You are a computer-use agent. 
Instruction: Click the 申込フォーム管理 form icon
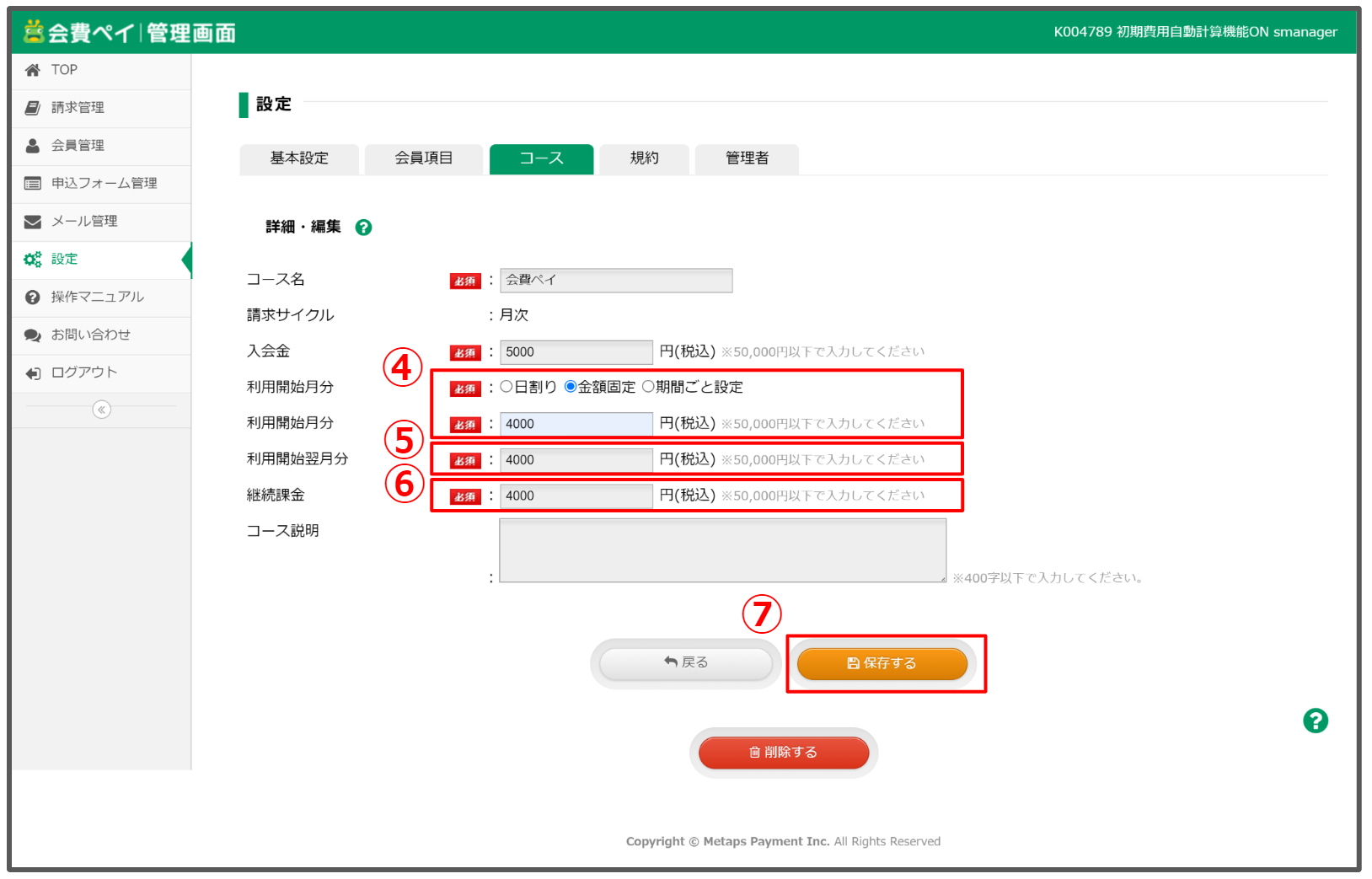coord(33,184)
